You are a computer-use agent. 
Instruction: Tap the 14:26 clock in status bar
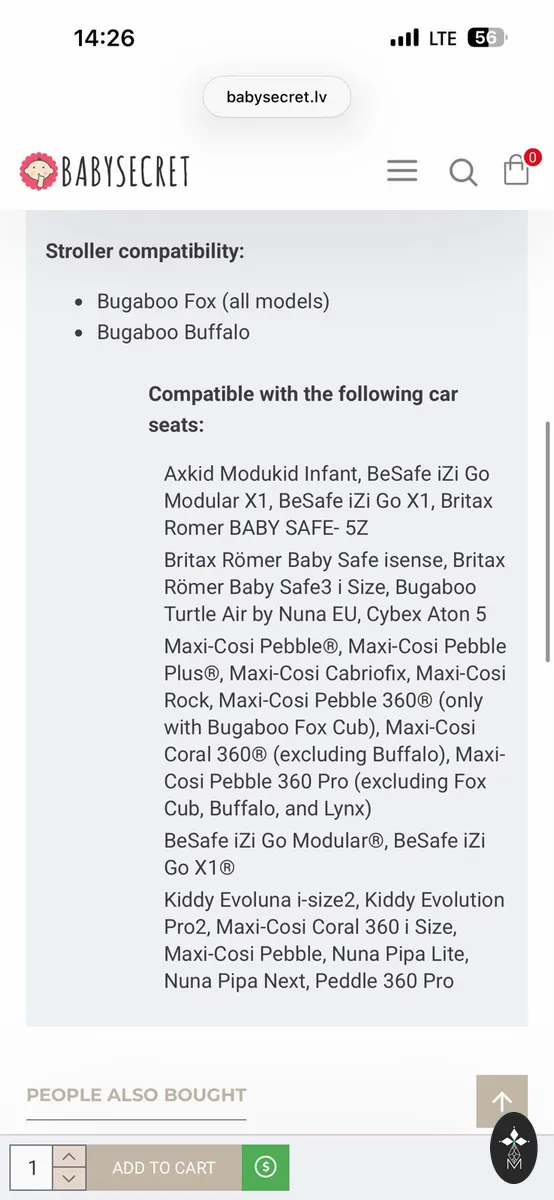[104, 38]
